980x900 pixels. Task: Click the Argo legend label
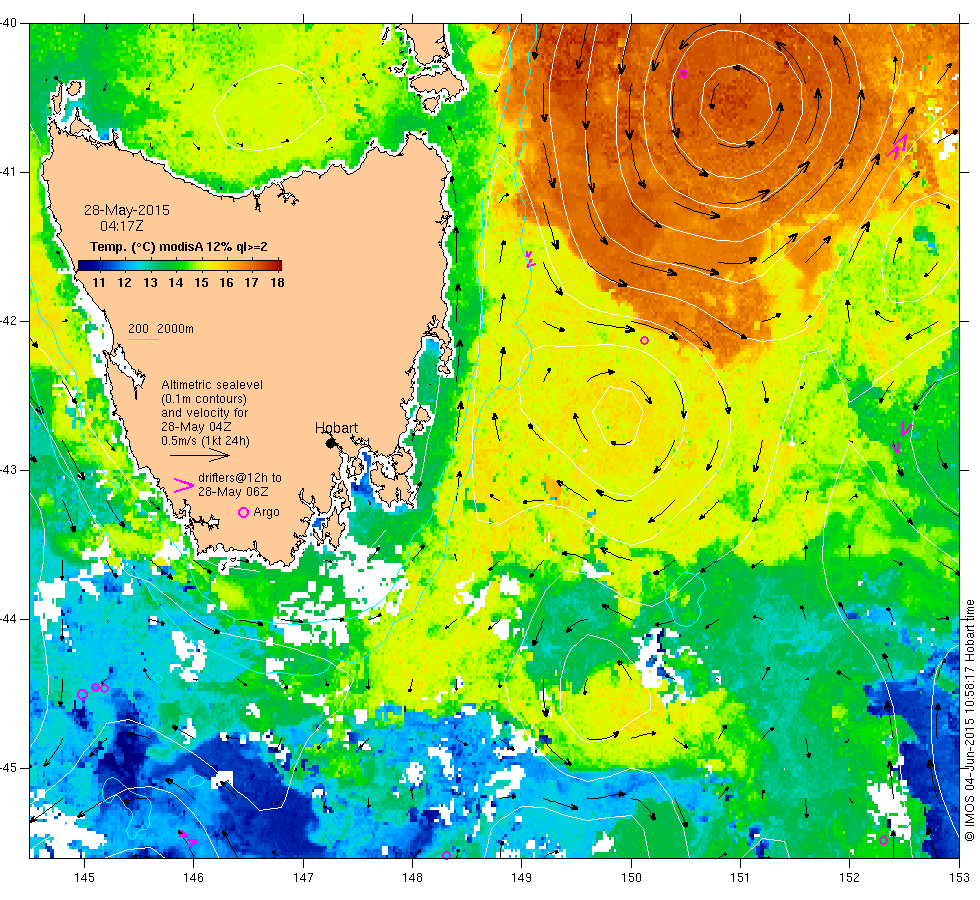tap(266, 512)
